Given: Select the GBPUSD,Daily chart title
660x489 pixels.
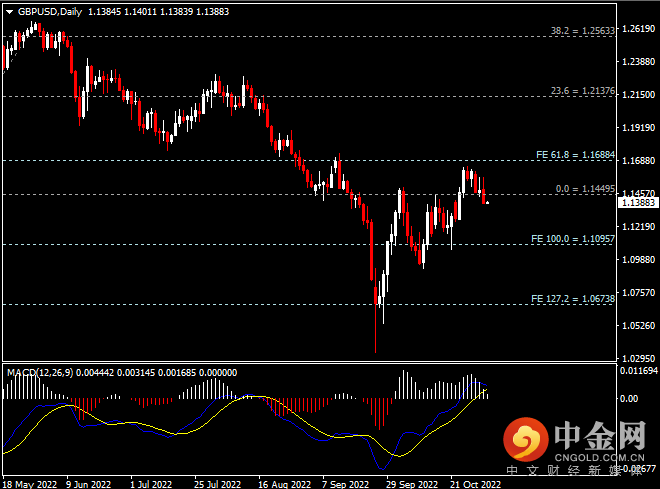Looking at the screenshot, I should pos(50,12).
